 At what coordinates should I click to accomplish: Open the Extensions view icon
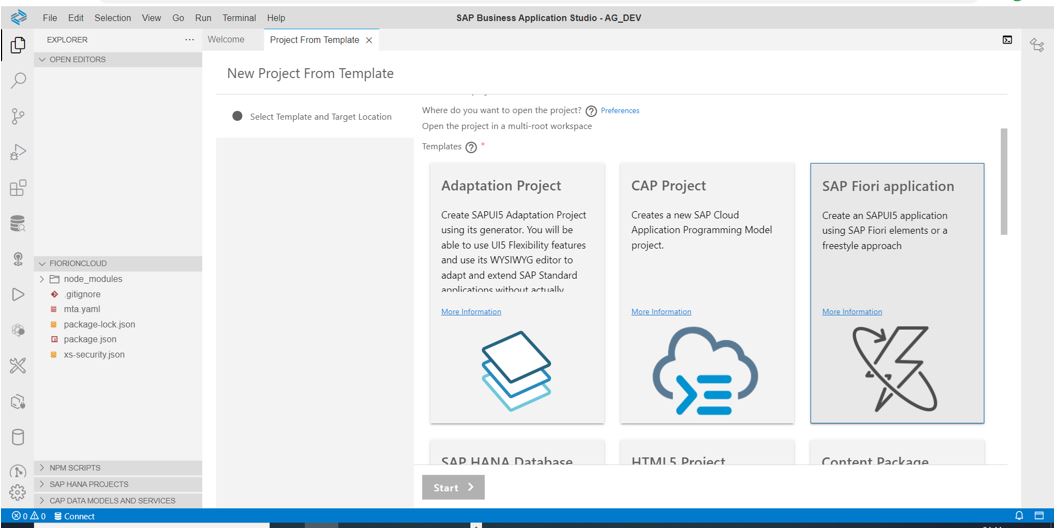click(x=17, y=188)
